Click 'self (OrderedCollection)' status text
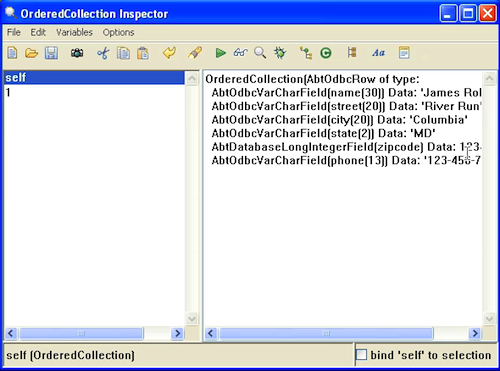This screenshot has height=371, width=500. point(70,355)
